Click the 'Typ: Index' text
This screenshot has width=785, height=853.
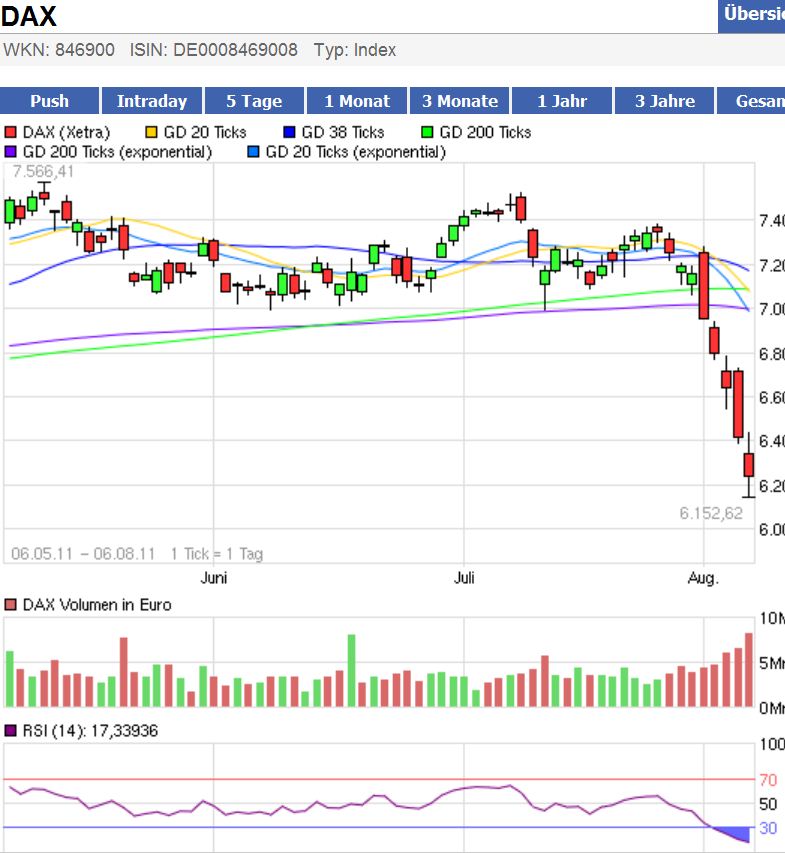pyautogui.click(x=355, y=50)
